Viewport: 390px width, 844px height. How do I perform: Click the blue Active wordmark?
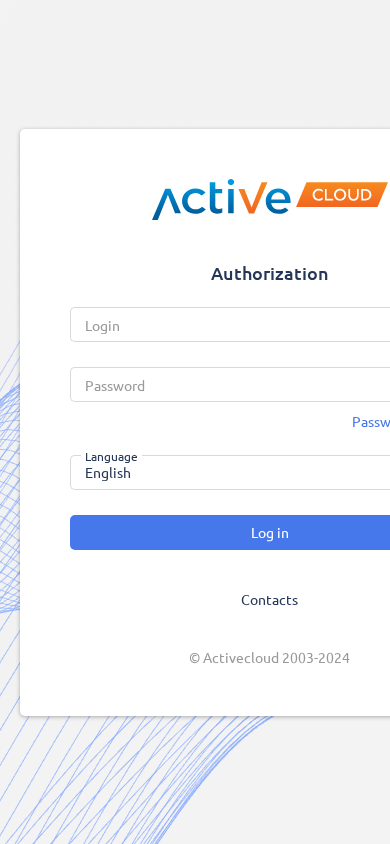coord(221,200)
